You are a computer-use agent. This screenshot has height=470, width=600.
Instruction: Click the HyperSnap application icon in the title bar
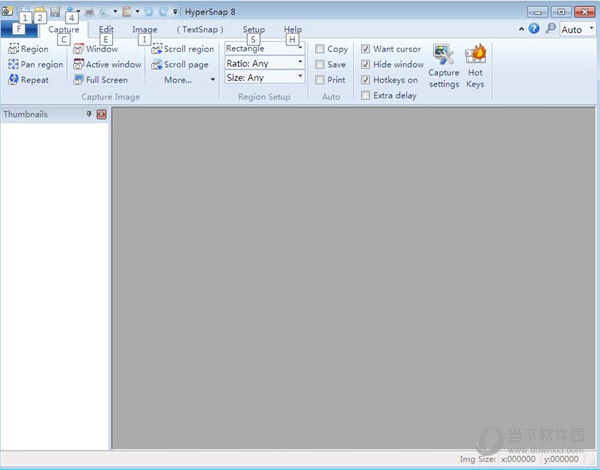[7, 11]
